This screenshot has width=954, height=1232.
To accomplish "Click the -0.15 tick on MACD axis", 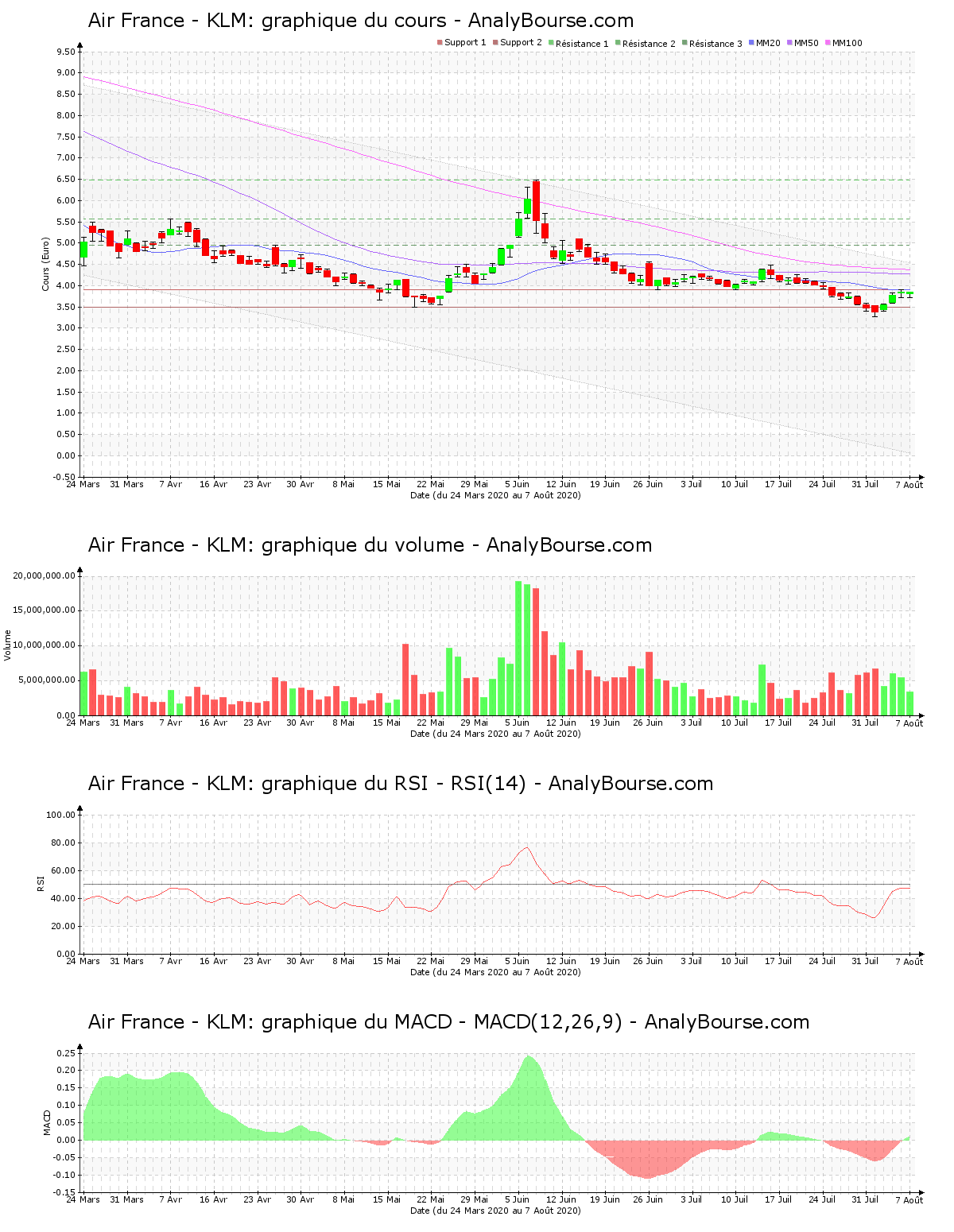I will (x=64, y=1192).
